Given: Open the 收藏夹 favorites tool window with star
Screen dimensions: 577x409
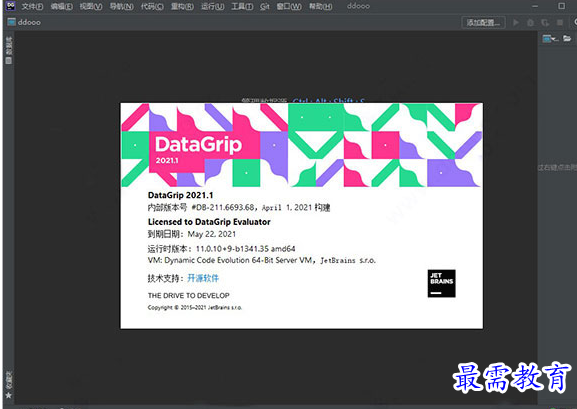Looking at the screenshot, I should pyautogui.click(x=9, y=385).
